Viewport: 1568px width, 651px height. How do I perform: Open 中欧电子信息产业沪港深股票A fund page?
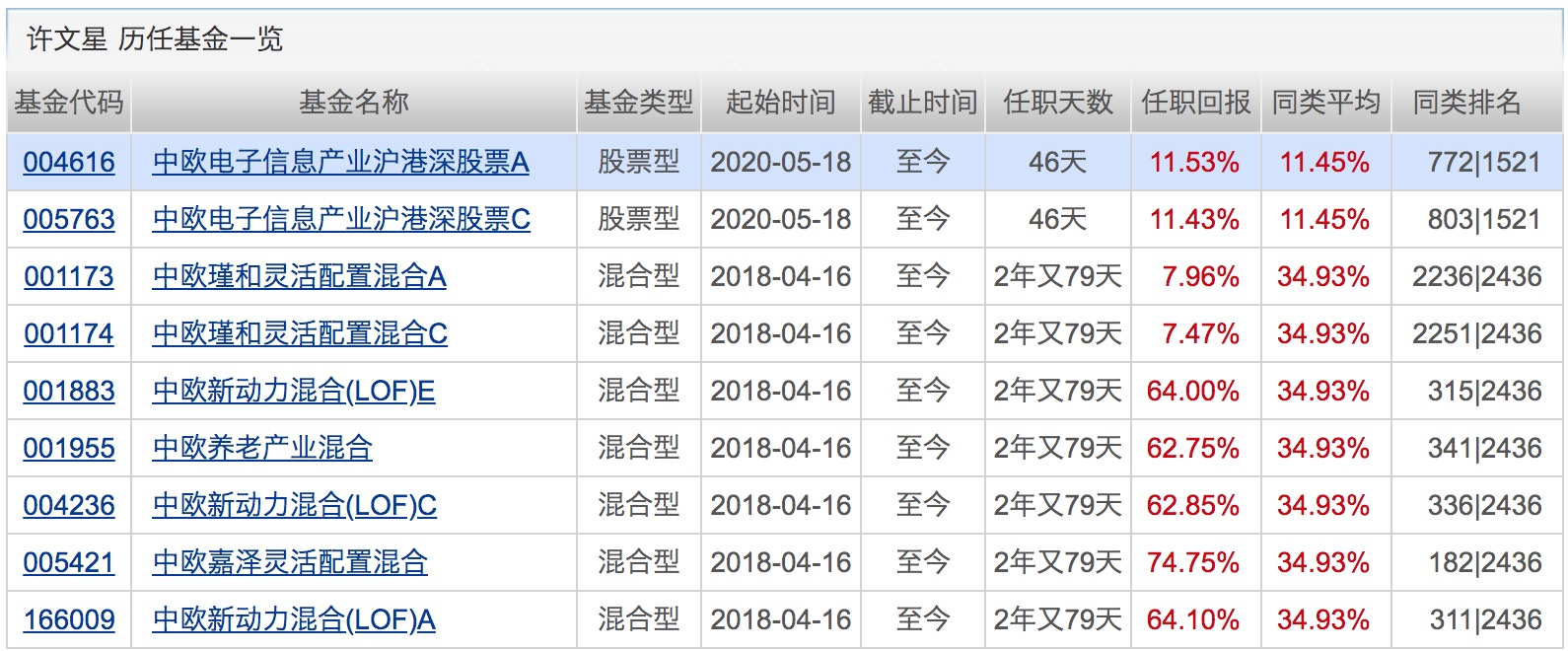click(x=341, y=162)
